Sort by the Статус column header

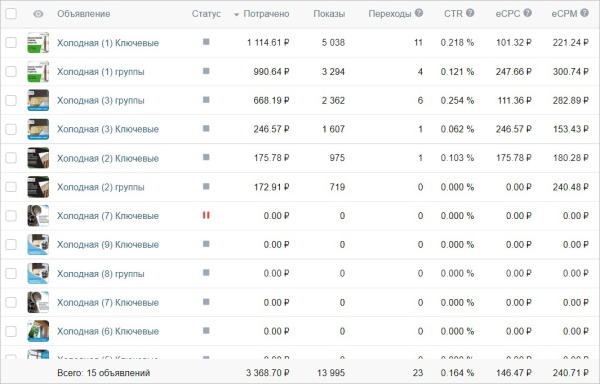click(206, 14)
